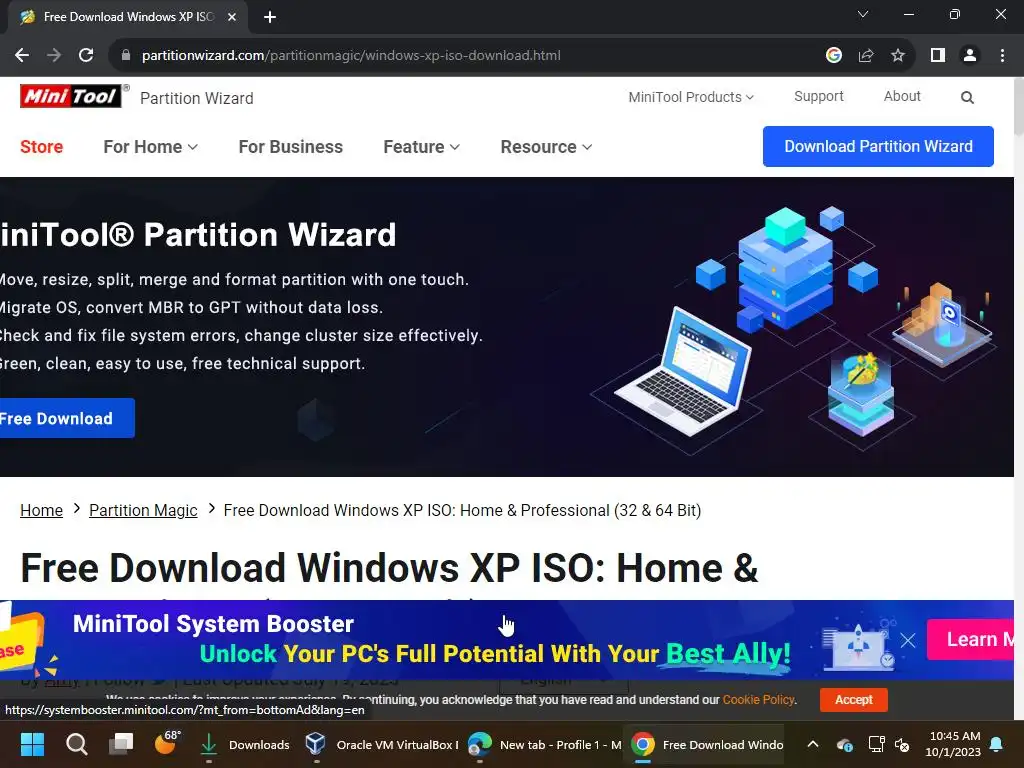Open Windows Start menu
The image size is (1024, 768).
click(x=32, y=744)
